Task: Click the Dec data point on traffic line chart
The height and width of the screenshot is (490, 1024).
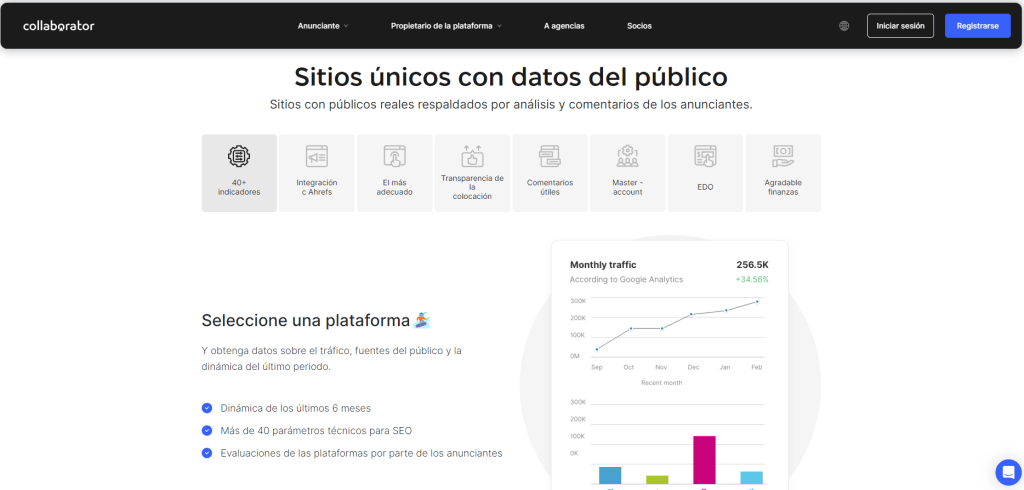Action: pos(691,314)
